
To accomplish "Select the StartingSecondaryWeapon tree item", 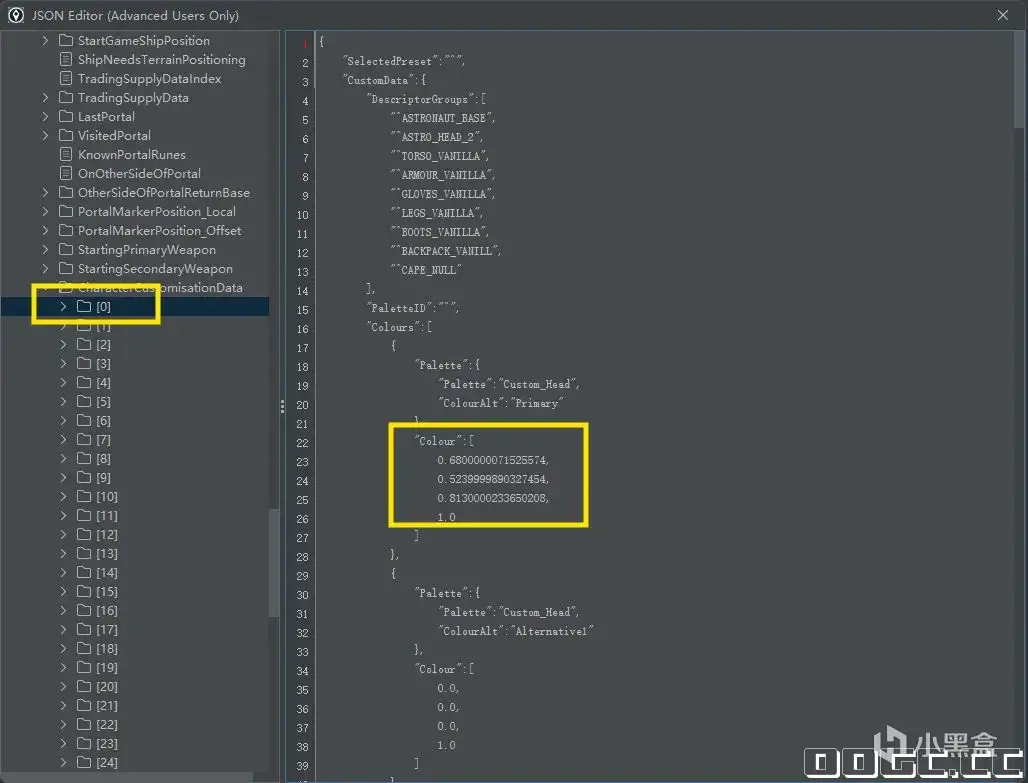I will 155,269.
